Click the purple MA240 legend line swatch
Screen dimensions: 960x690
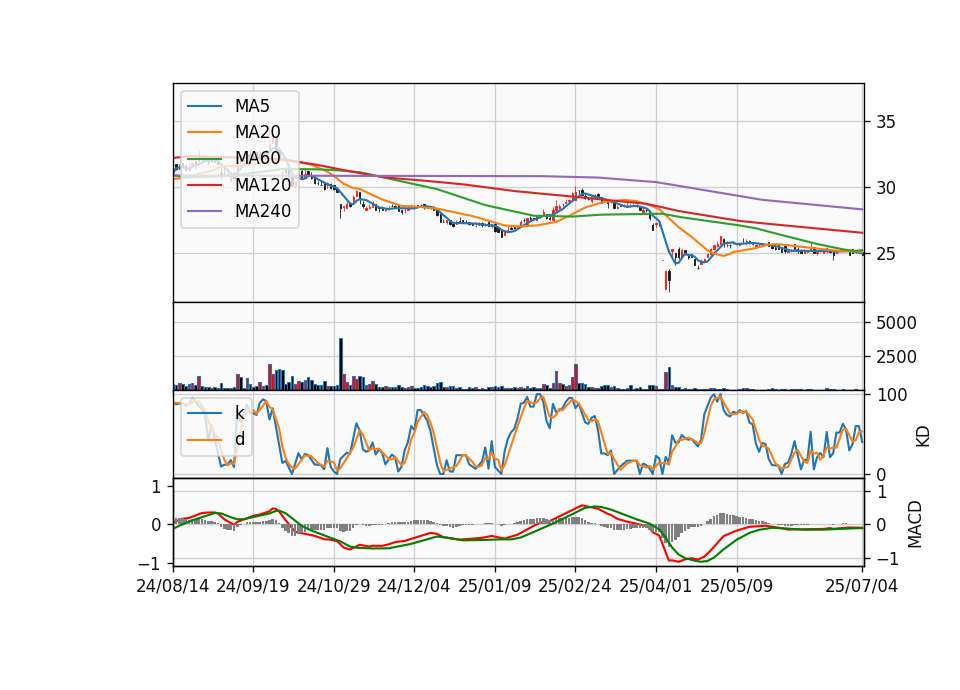click(x=204, y=211)
